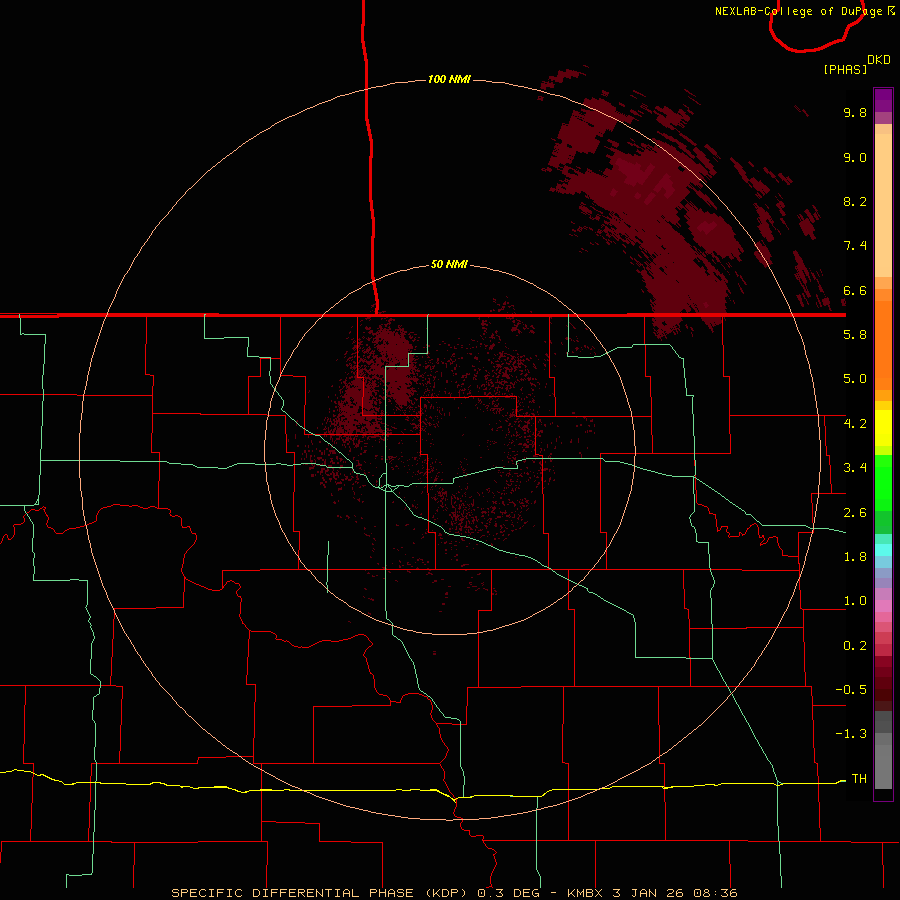
Task: Click the 1.8 scale value
Action: coord(855,557)
